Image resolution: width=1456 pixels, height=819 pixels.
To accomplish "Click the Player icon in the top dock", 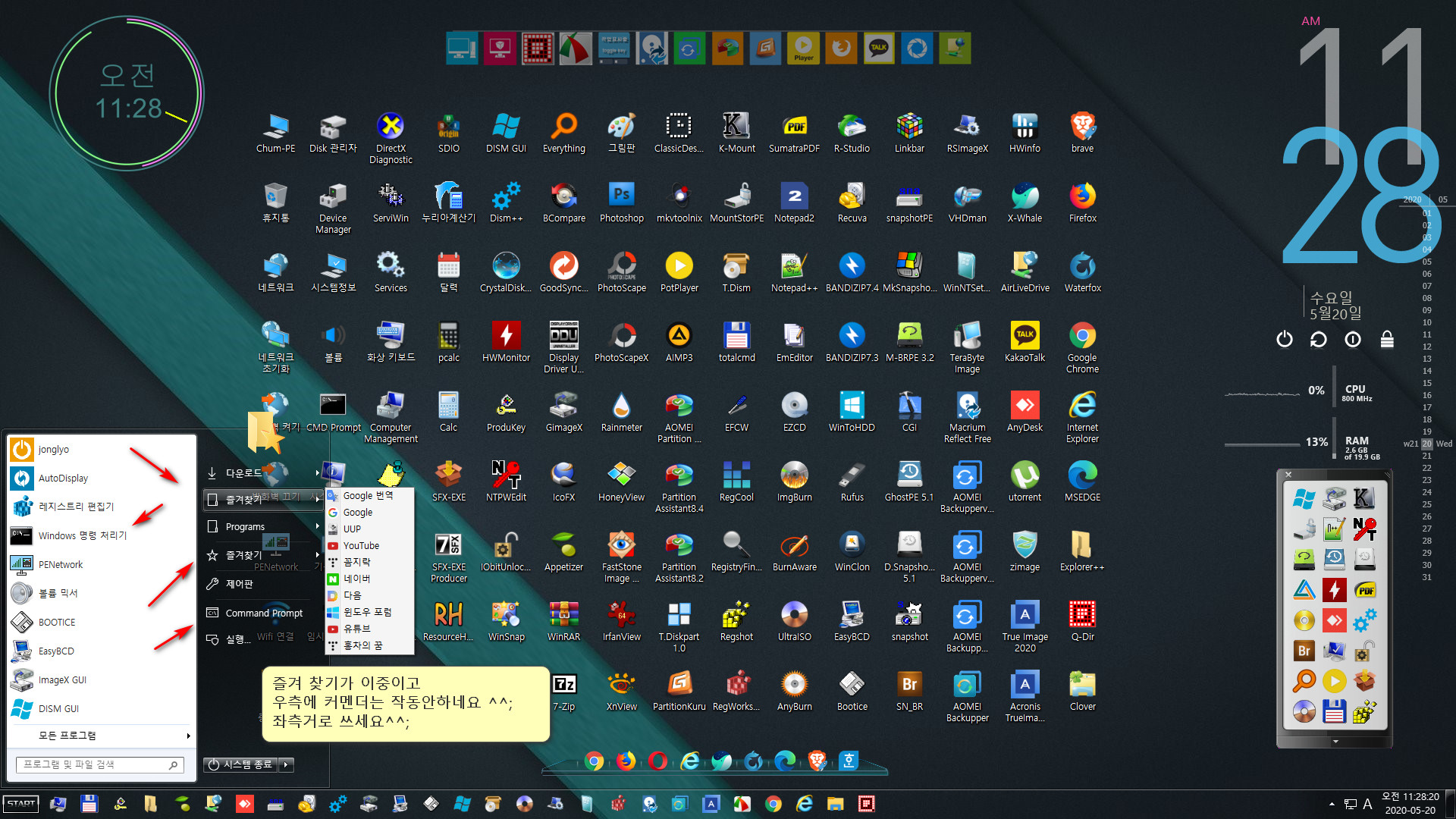I will click(803, 49).
